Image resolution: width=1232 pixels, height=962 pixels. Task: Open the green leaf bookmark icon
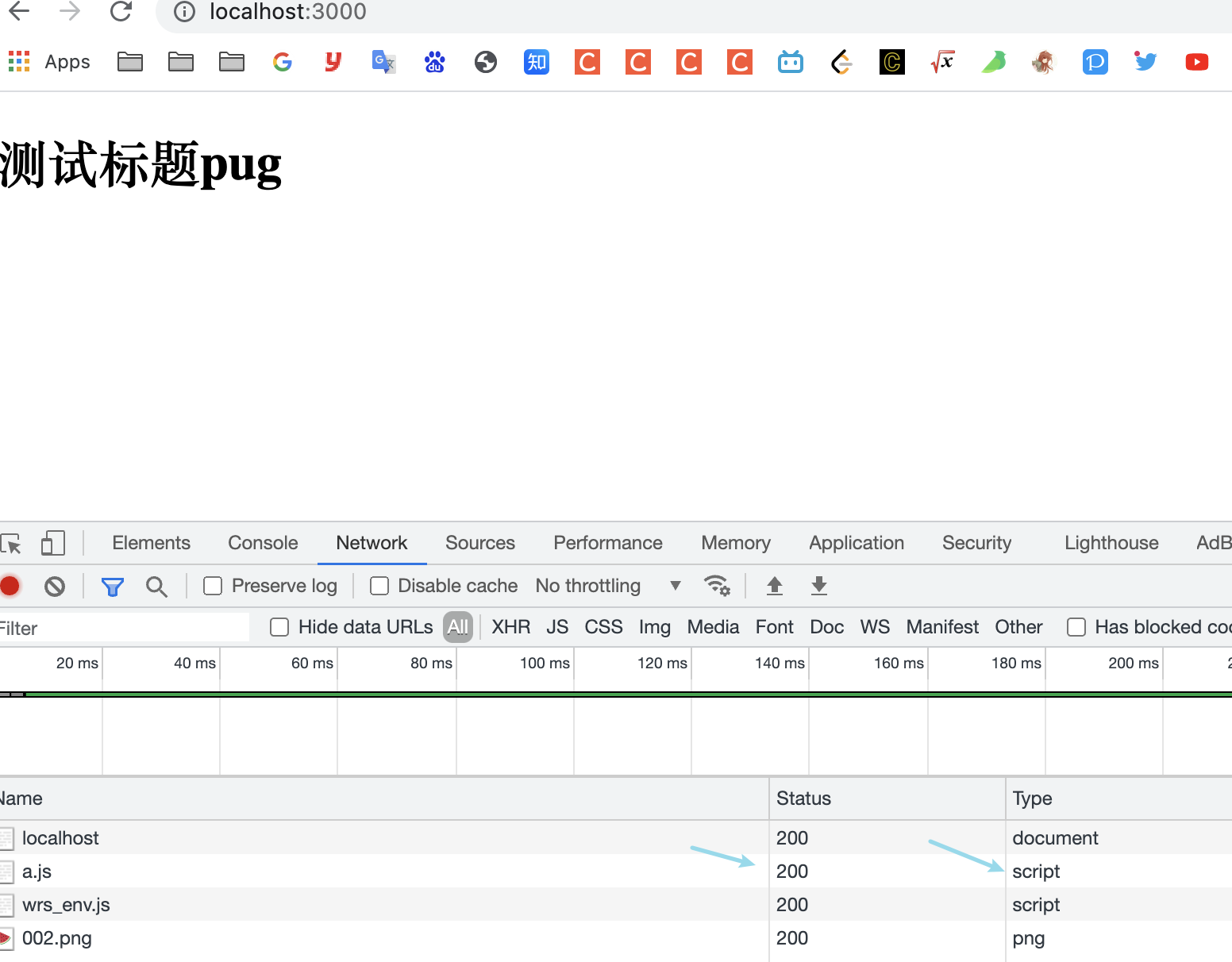(994, 61)
